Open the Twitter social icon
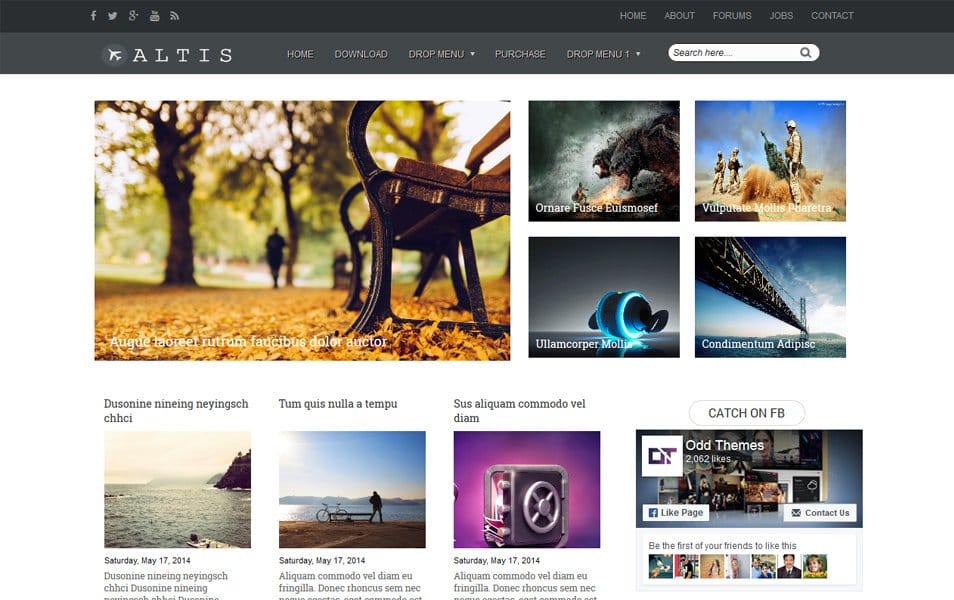954x600 pixels. point(112,15)
